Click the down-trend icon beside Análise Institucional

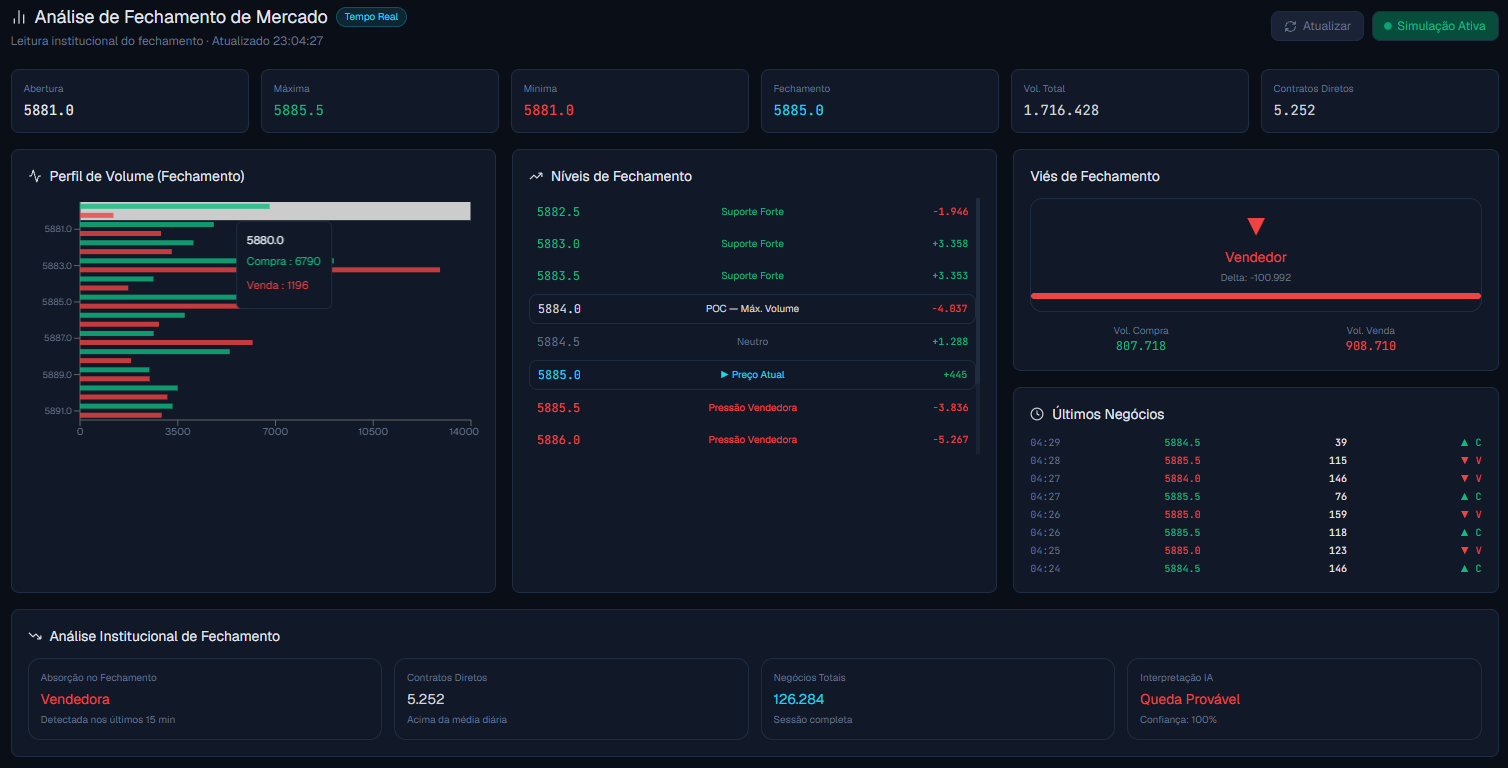(x=35, y=636)
